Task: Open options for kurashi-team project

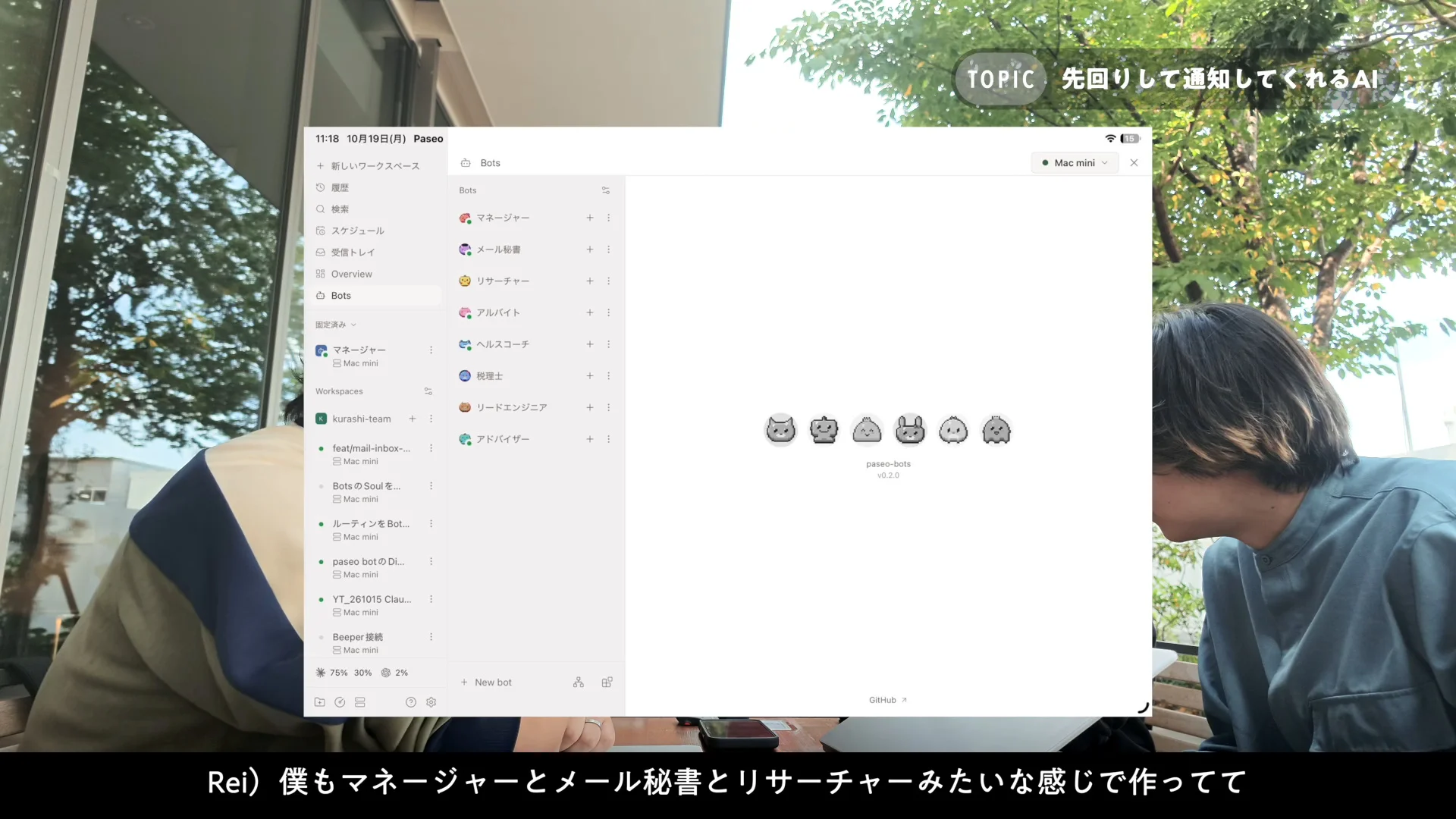Action: point(431,419)
